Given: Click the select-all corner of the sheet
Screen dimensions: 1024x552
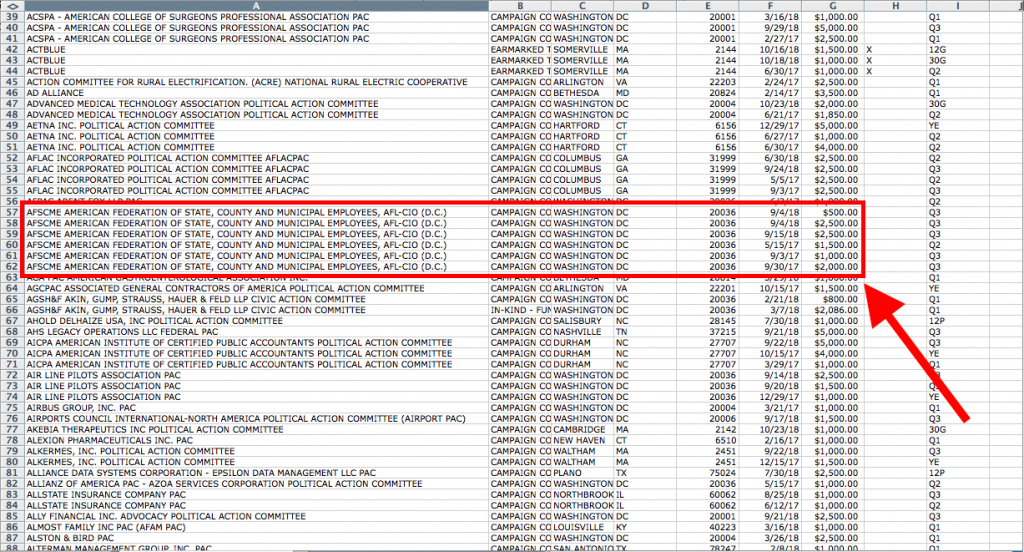Looking at the screenshot, I should tap(12, 6).
